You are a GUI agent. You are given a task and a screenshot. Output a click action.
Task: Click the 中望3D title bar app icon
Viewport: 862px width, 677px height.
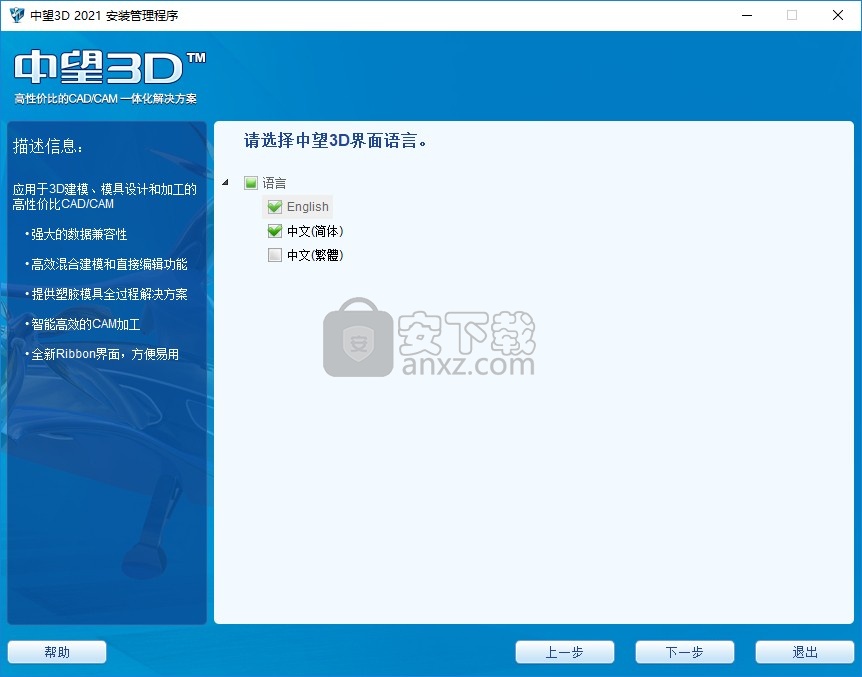pyautogui.click(x=17, y=15)
